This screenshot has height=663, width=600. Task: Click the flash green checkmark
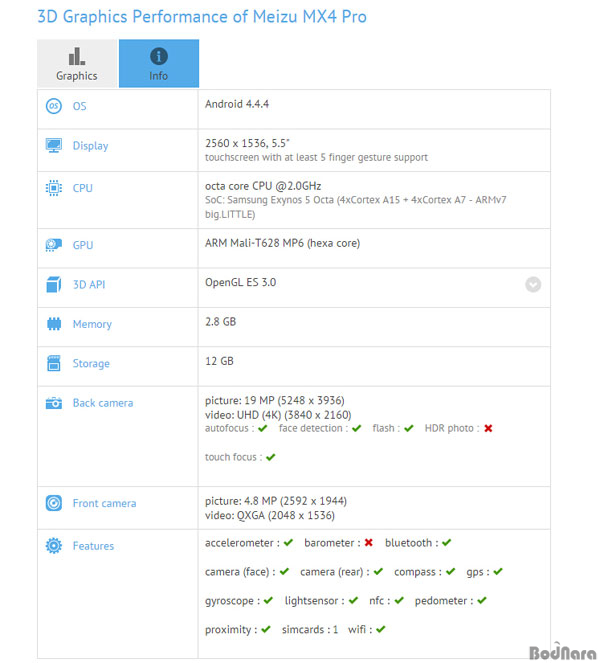(x=408, y=428)
